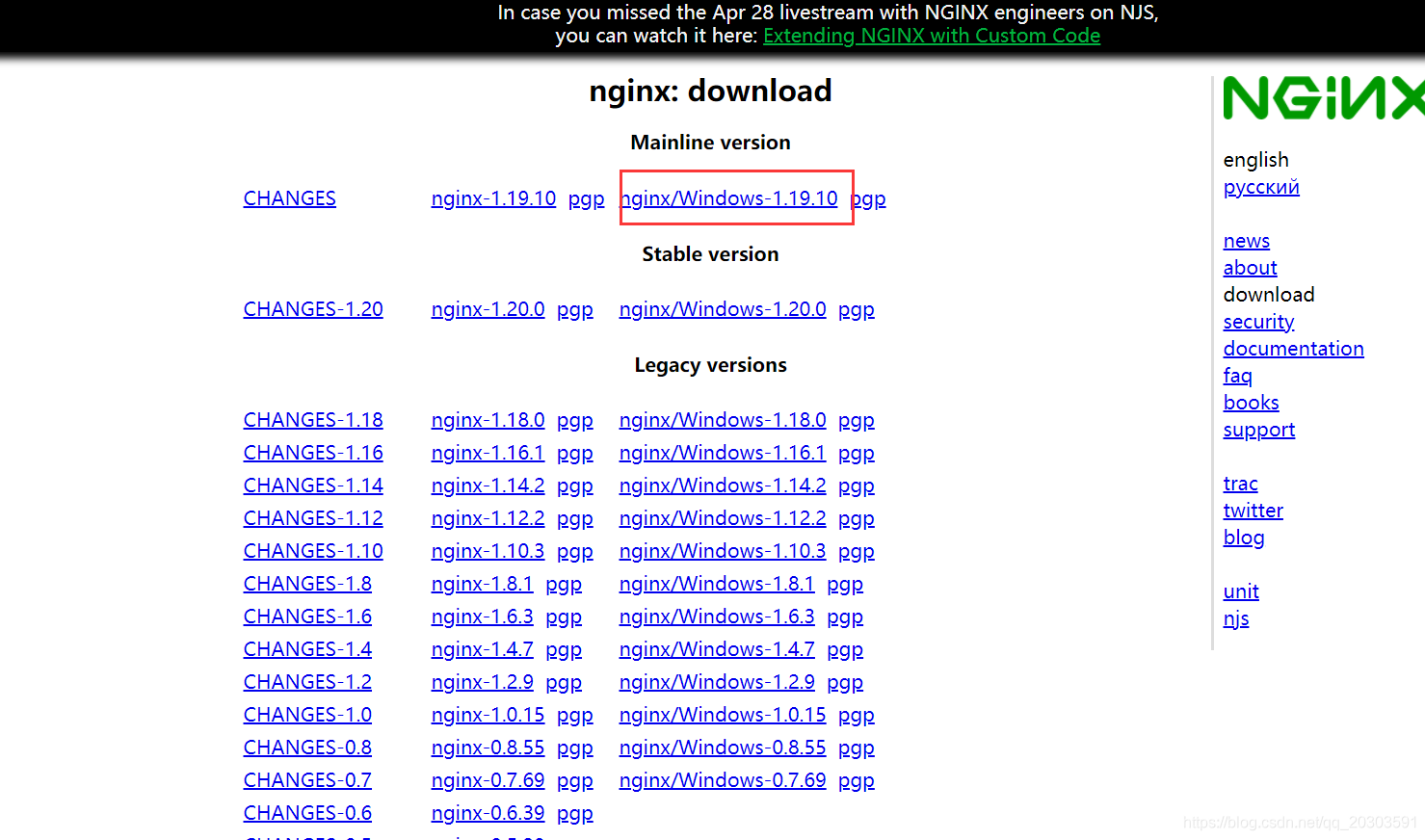Open the twitter link
1425x840 pixels.
[x=1253, y=511]
